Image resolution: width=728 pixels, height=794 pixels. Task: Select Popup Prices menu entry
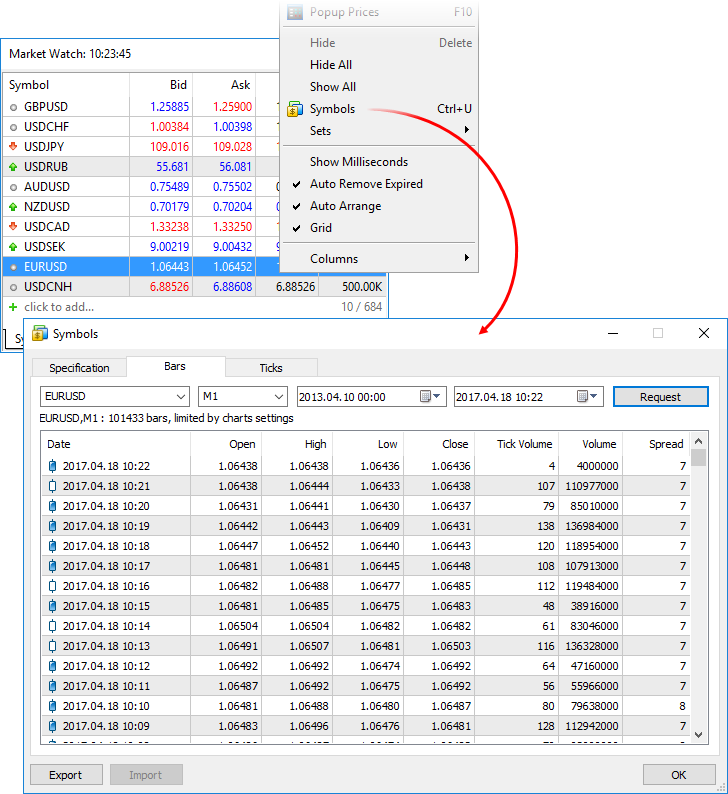[x=379, y=12]
